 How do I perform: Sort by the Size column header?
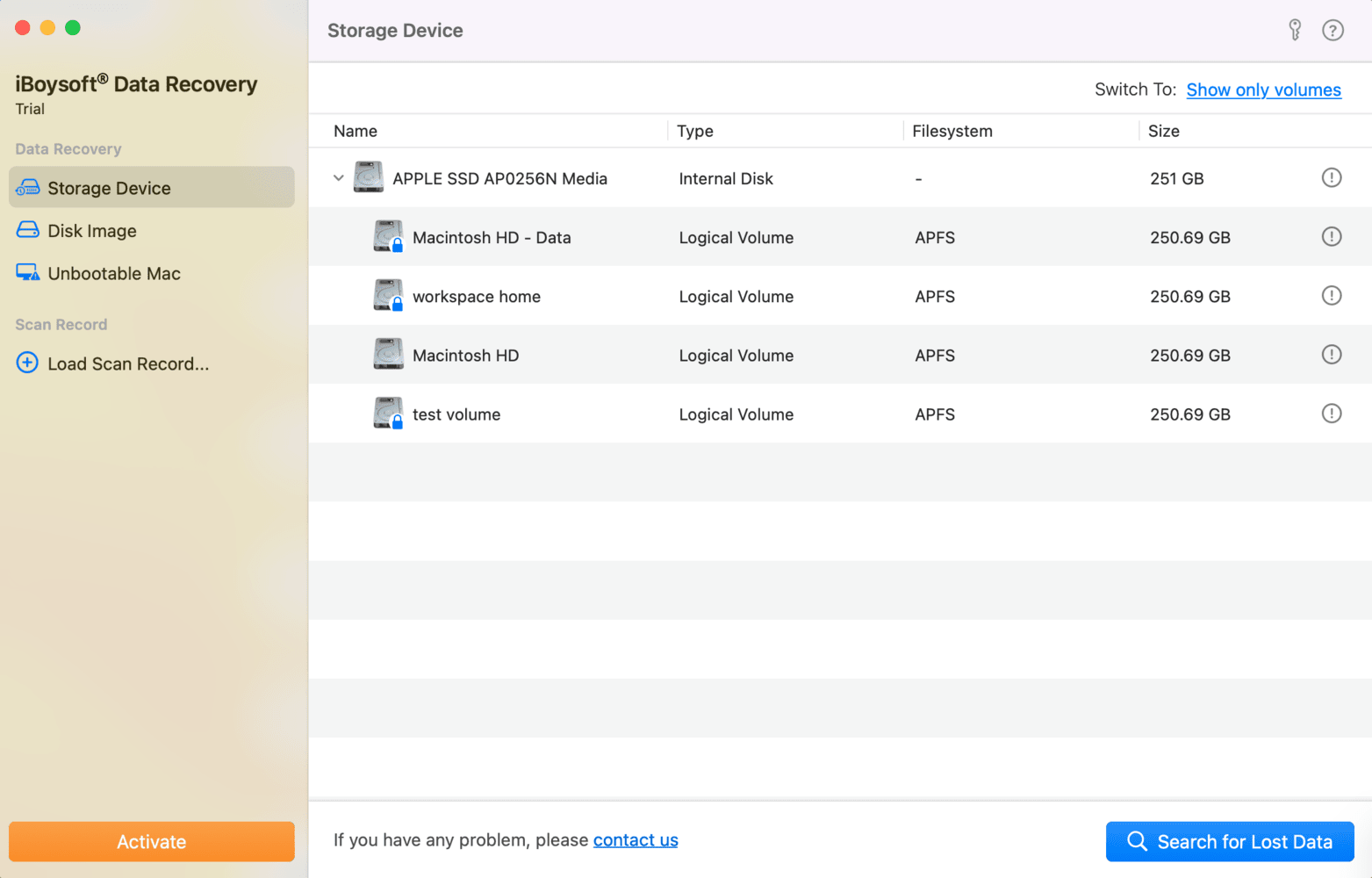point(1164,131)
